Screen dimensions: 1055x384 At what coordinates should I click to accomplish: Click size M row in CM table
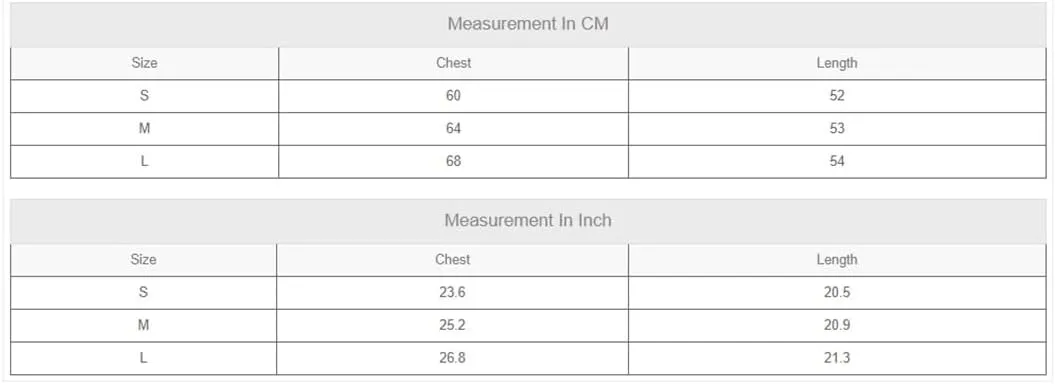click(x=528, y=129)
